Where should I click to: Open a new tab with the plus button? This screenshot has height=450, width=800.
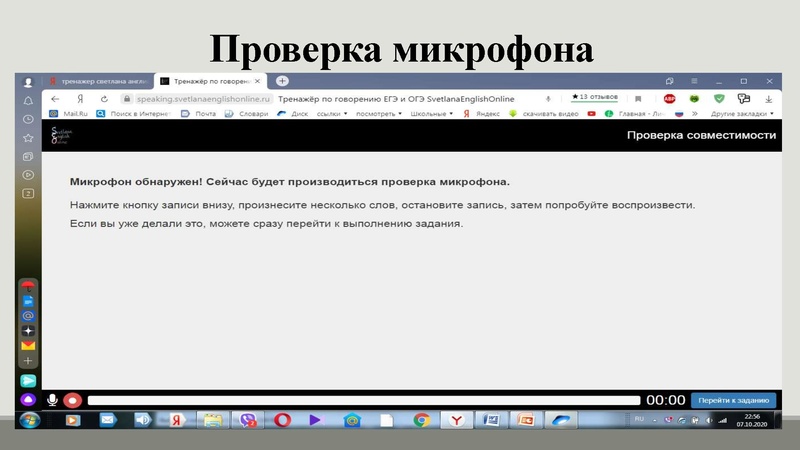(282, 81)
